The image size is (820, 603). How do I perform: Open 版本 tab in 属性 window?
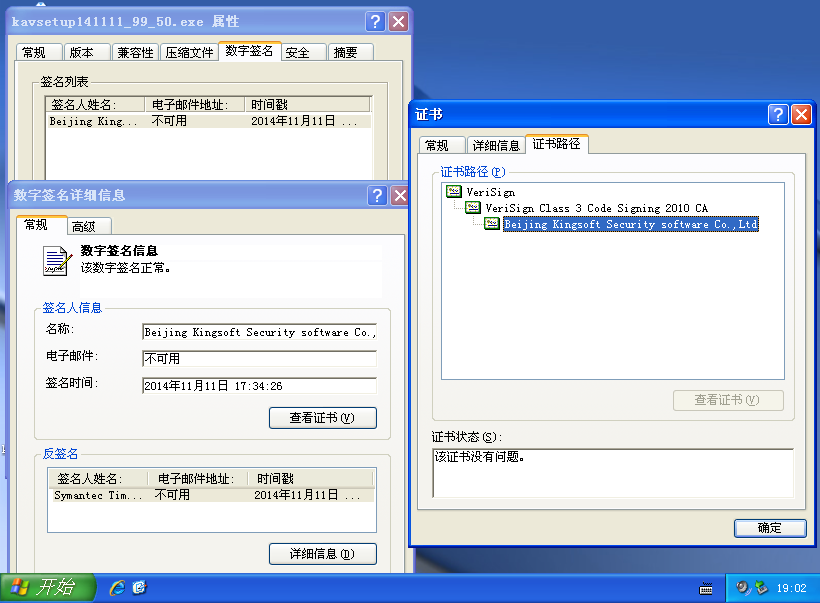tap(87, 52)
